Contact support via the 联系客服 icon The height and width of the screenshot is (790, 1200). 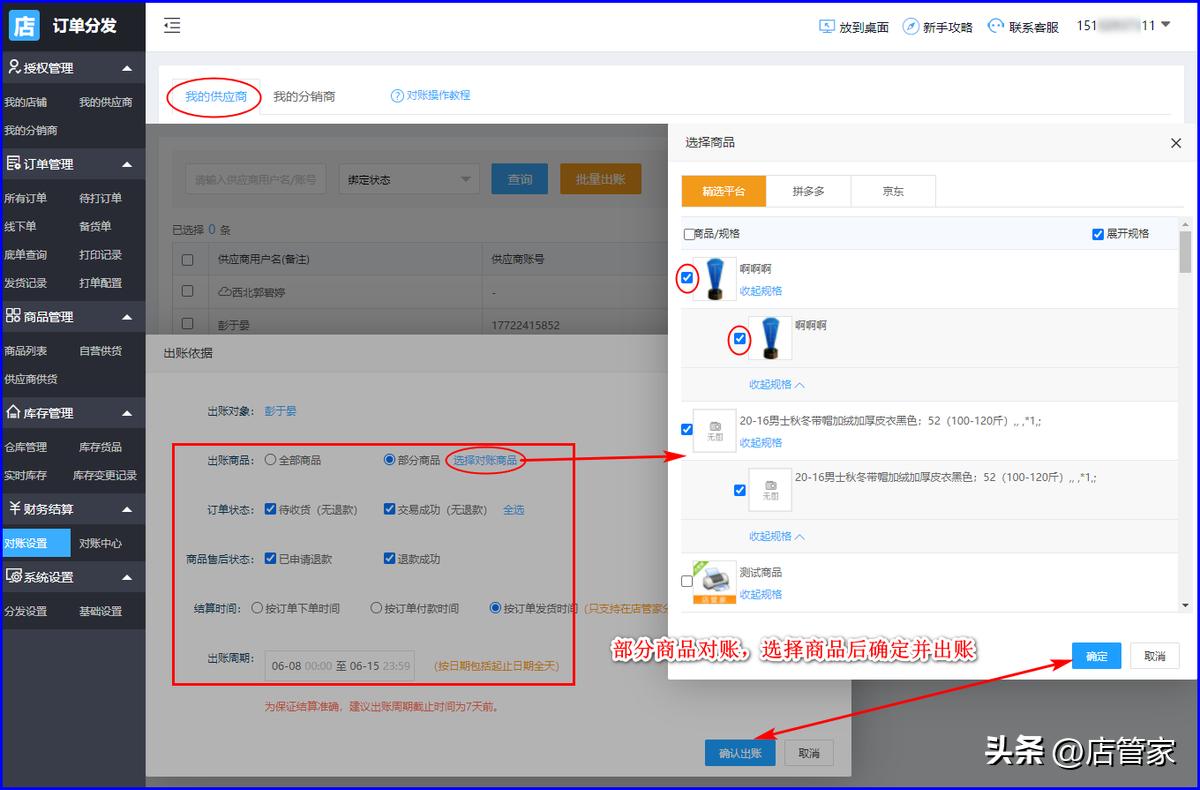pos(993,26)
